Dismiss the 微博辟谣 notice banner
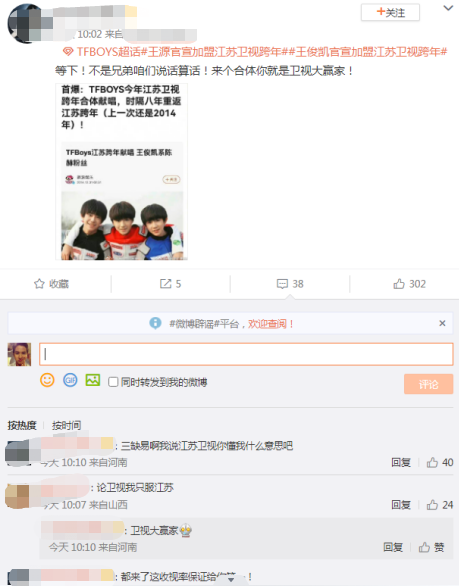Screen dimensions: 459x586 tap(442, 323)
